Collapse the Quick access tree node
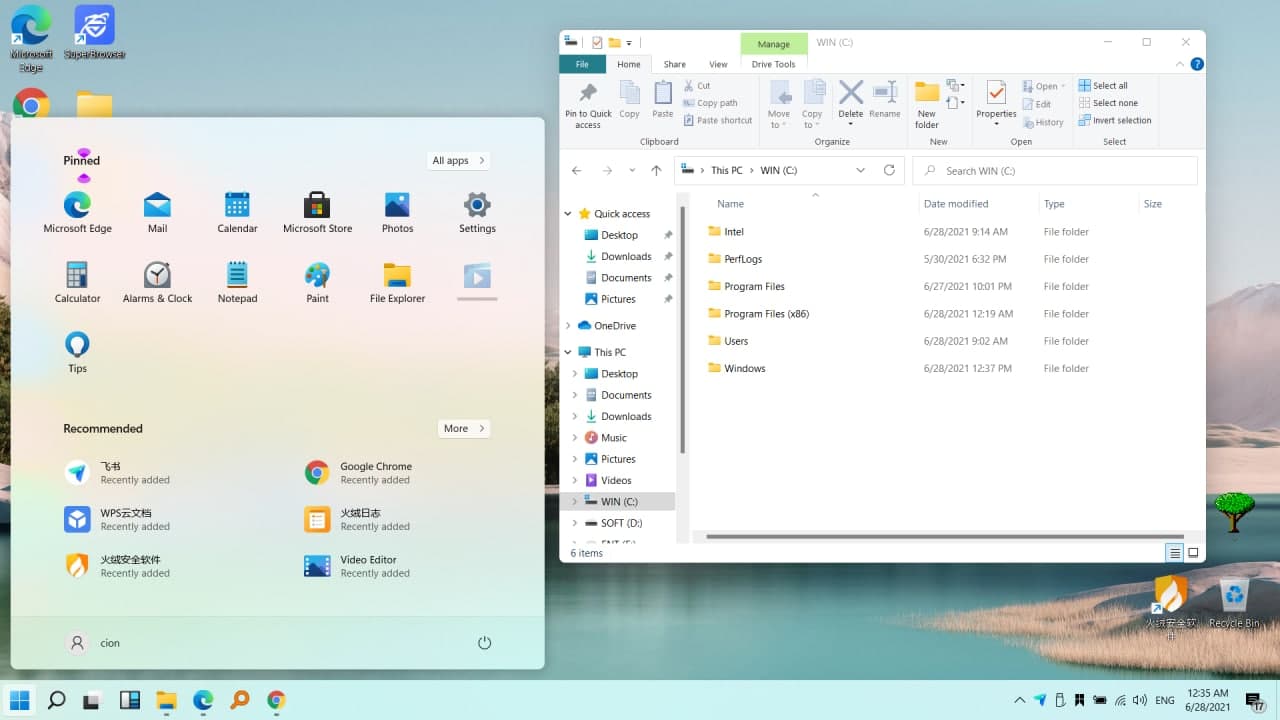 tap(568, 213)
